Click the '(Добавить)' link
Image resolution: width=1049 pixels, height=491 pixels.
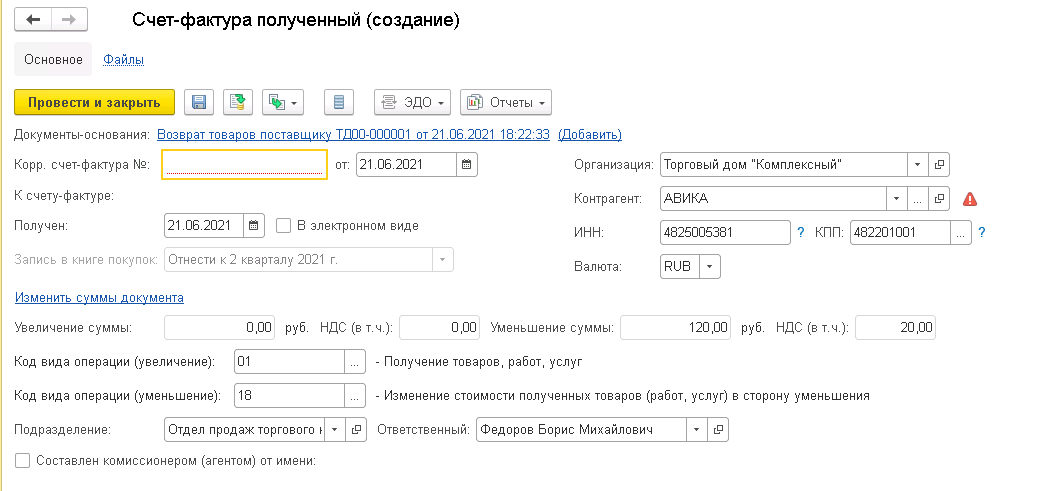(589, 134)
